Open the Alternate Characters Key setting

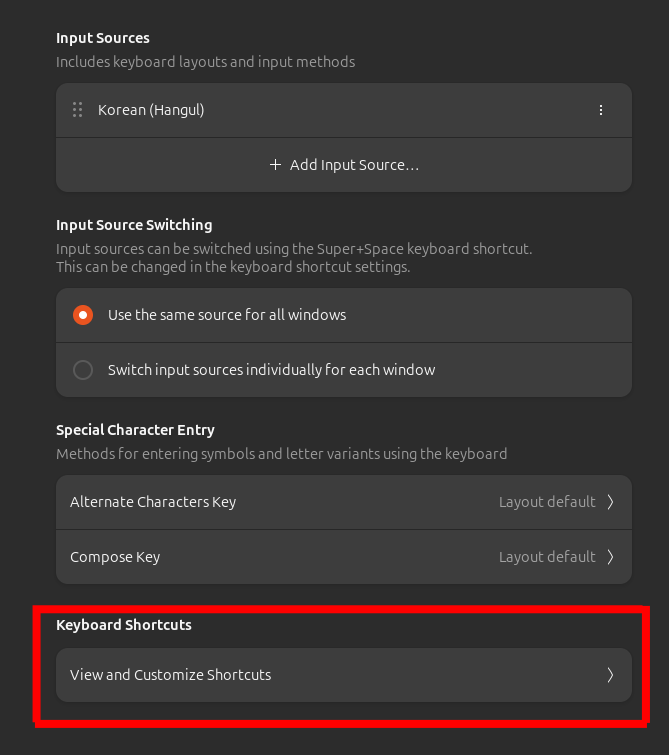tap(344, 502)
